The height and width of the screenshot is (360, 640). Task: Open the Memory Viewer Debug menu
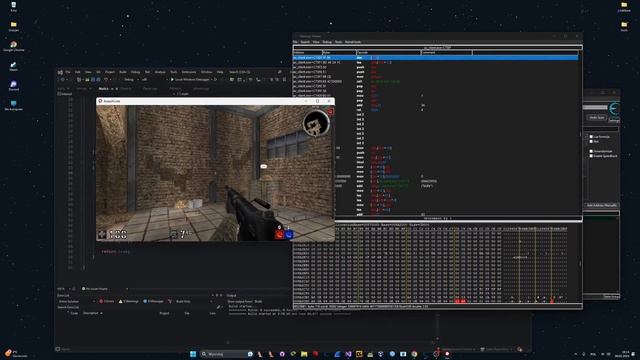(327, 42)
